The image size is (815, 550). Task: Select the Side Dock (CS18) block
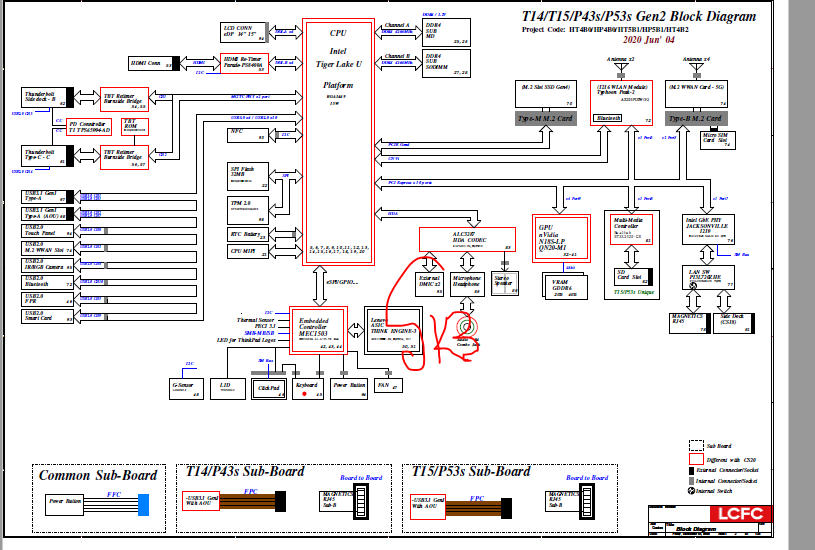[x=733, y=323]
